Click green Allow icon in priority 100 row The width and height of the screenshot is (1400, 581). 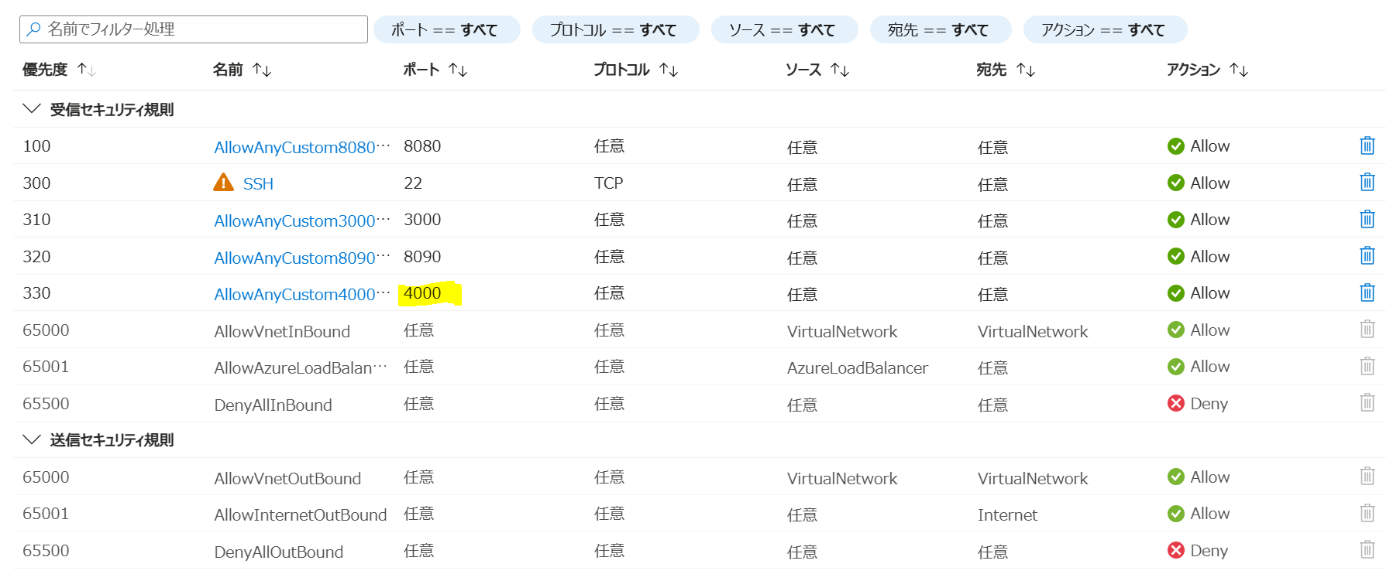(x=1176, y=146)
